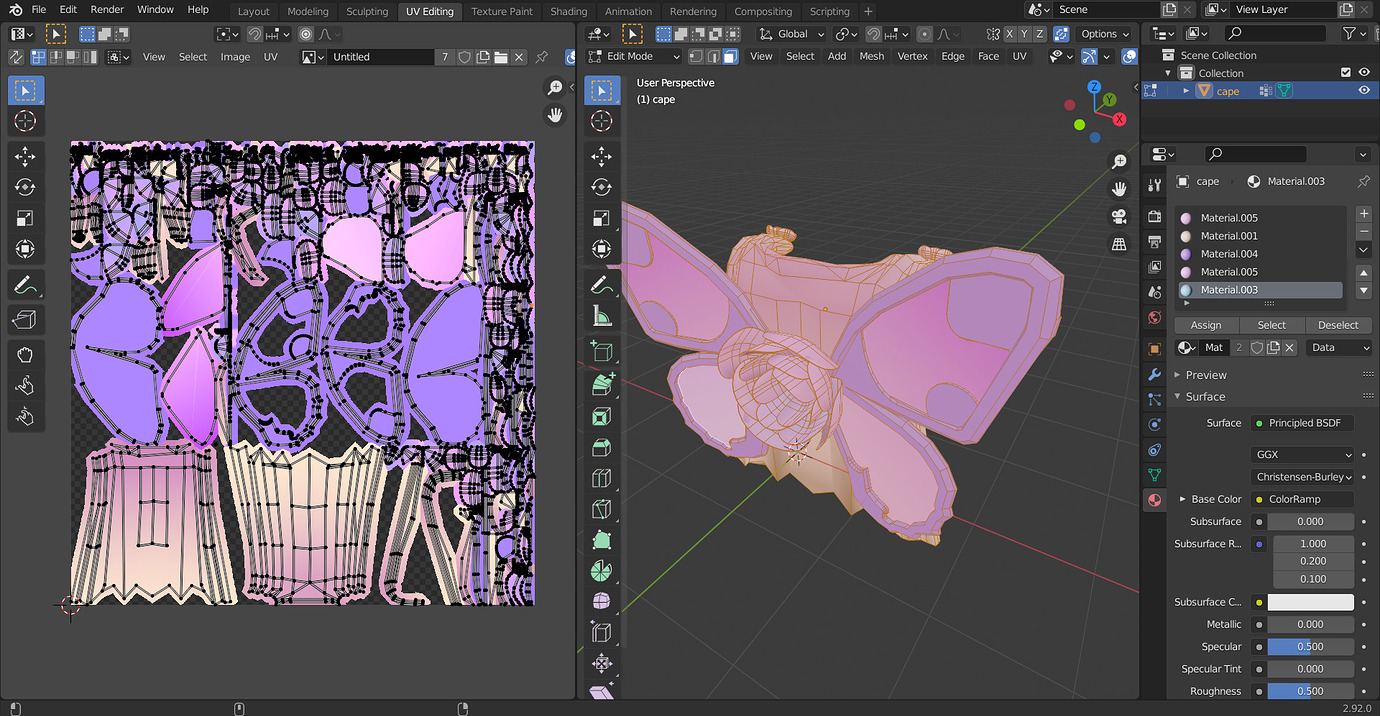The width and height of the screenshot is (1380, 716).
Task: Open the Render menu
Action: (x=107, y=9)
